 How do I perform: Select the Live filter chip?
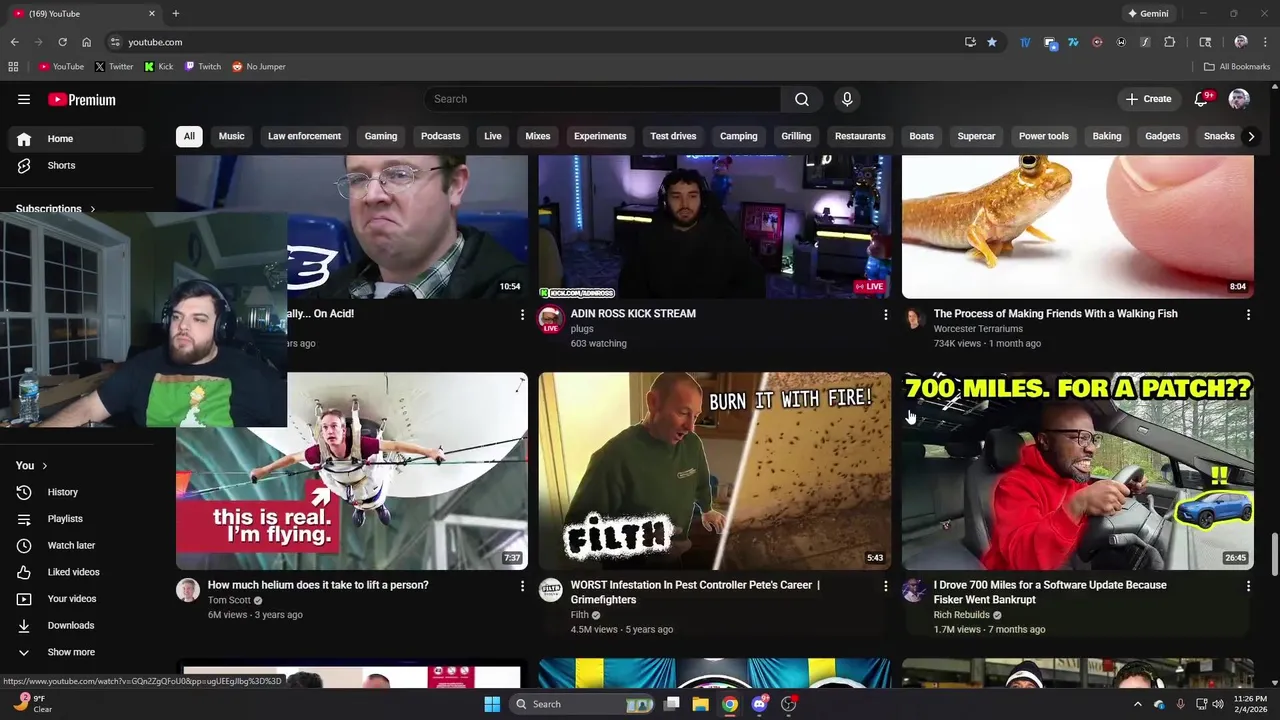(493, 136)
